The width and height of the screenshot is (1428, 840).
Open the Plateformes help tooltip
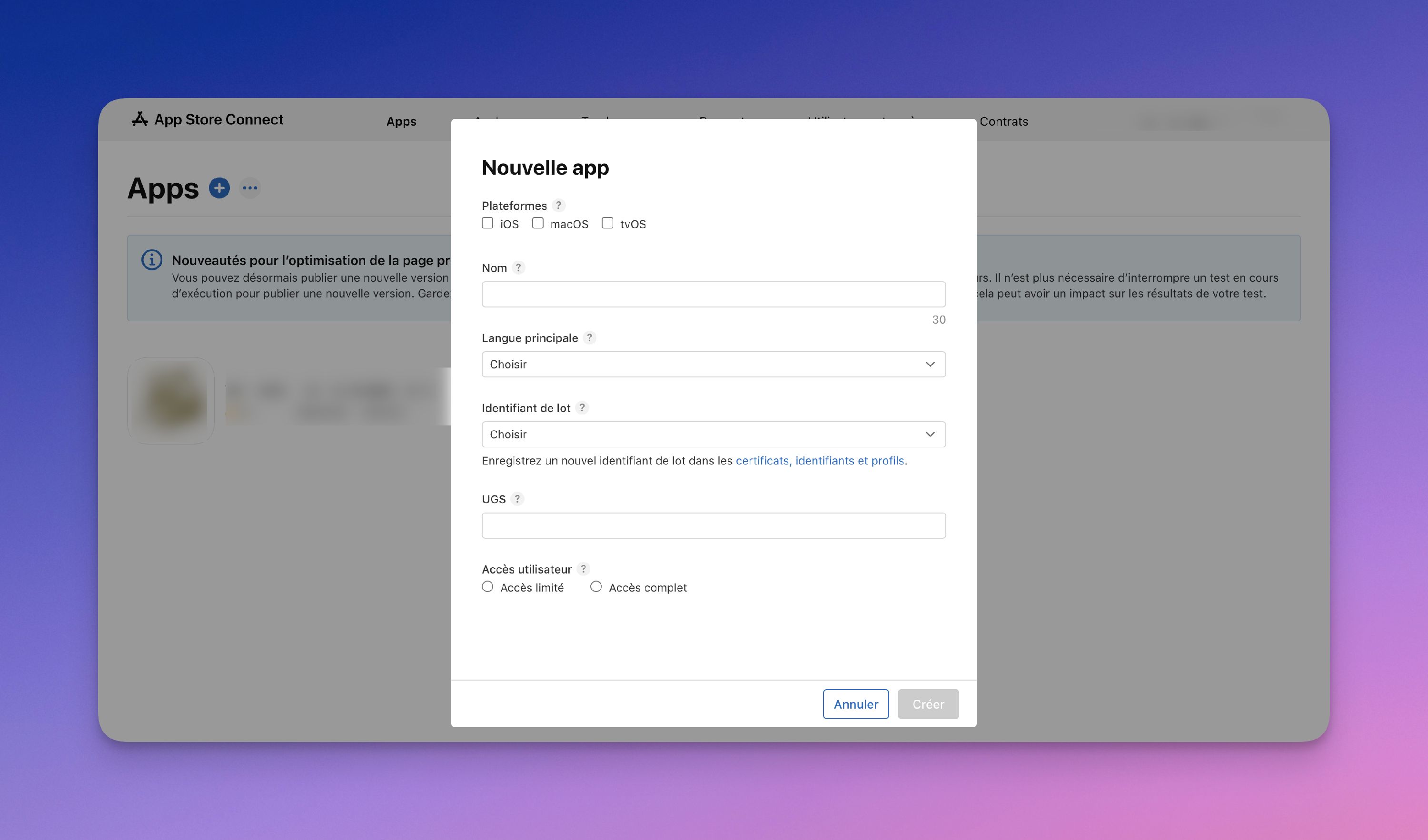tap(559, 205)
